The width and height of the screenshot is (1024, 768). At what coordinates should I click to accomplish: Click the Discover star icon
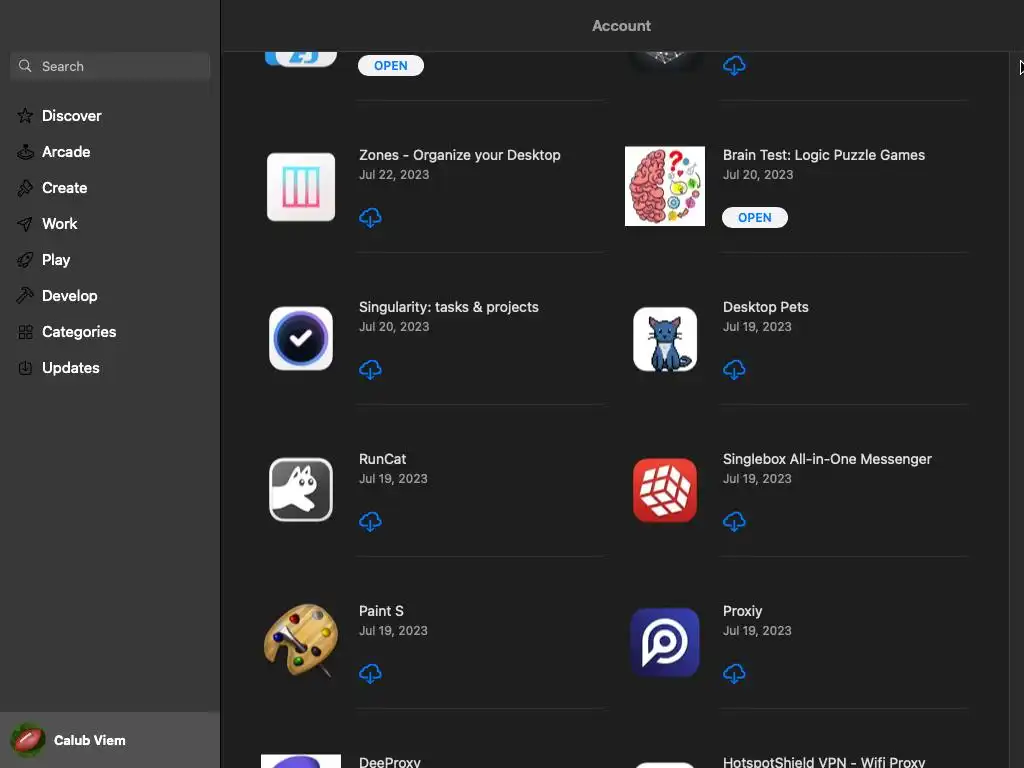coord(25,116)
